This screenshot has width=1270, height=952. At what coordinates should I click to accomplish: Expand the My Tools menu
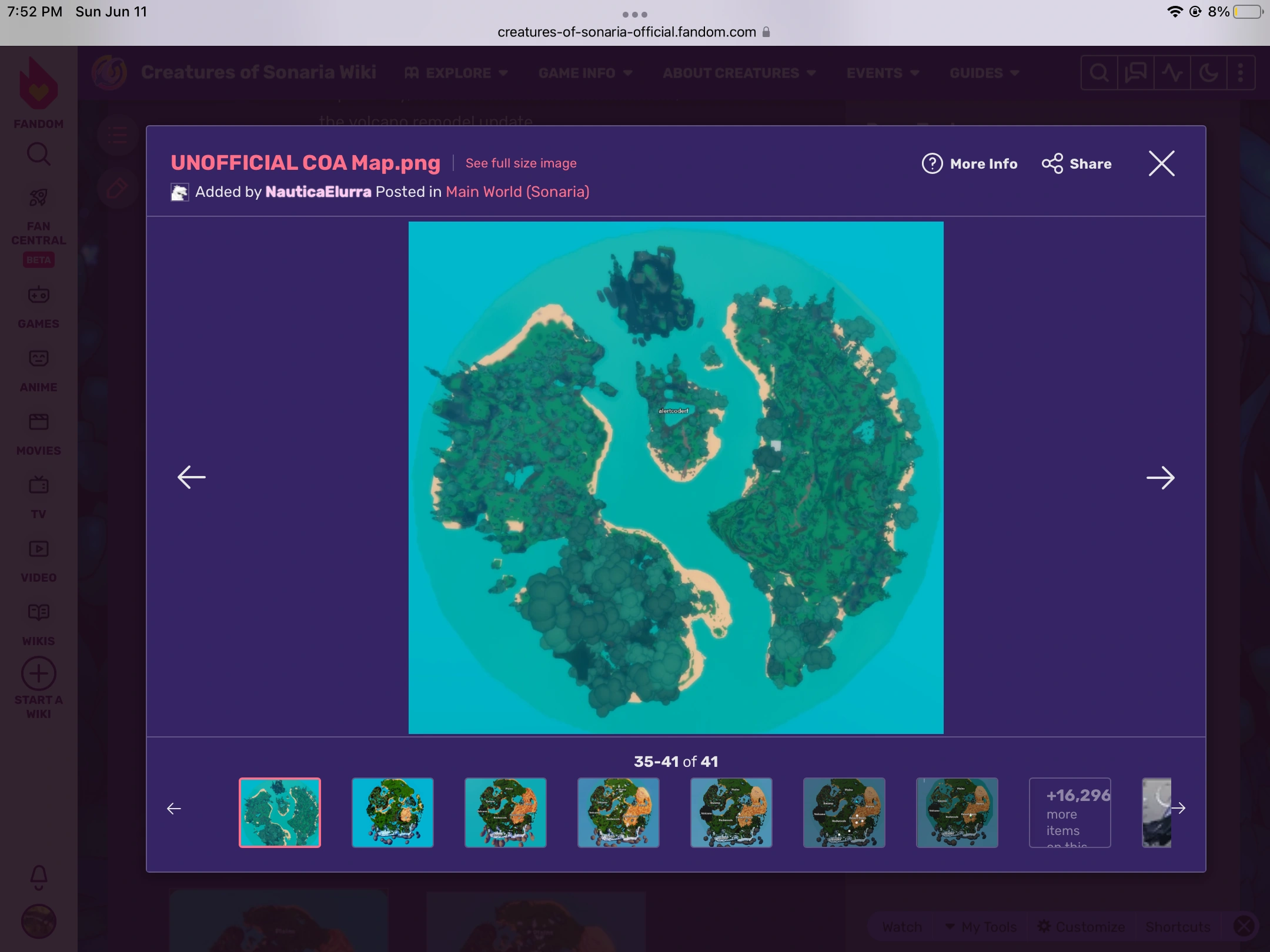coord(981,927)
